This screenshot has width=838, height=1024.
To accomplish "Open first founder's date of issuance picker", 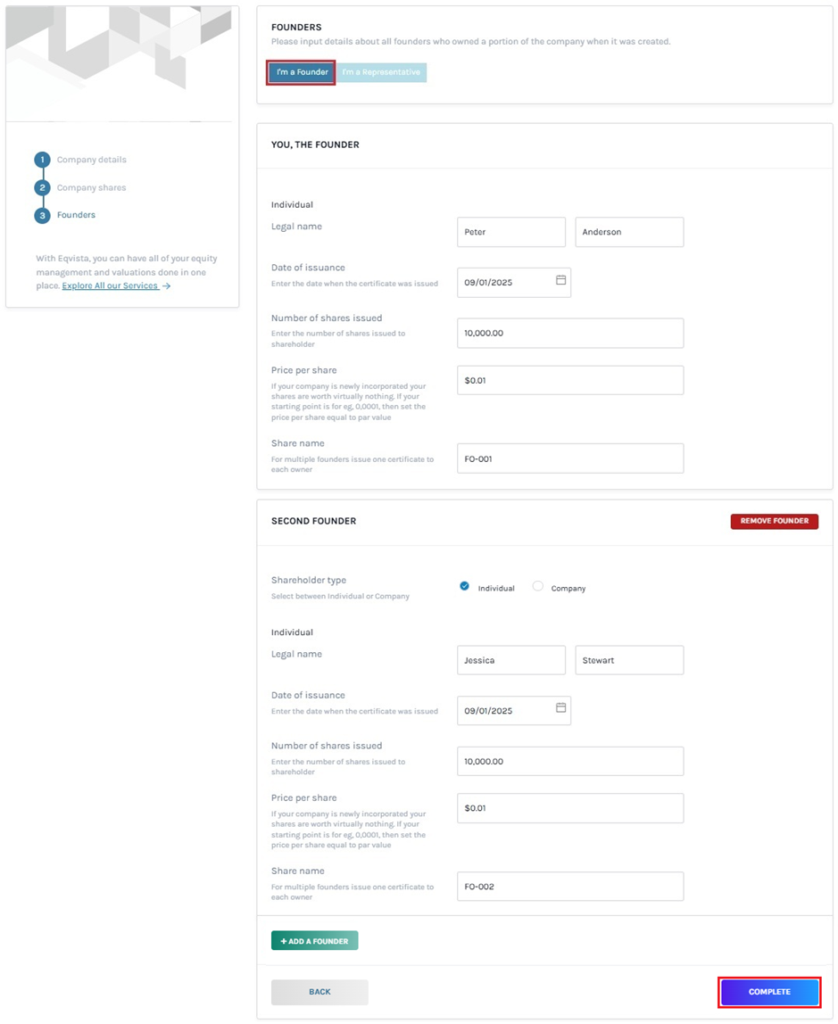I will click(505, 283).
